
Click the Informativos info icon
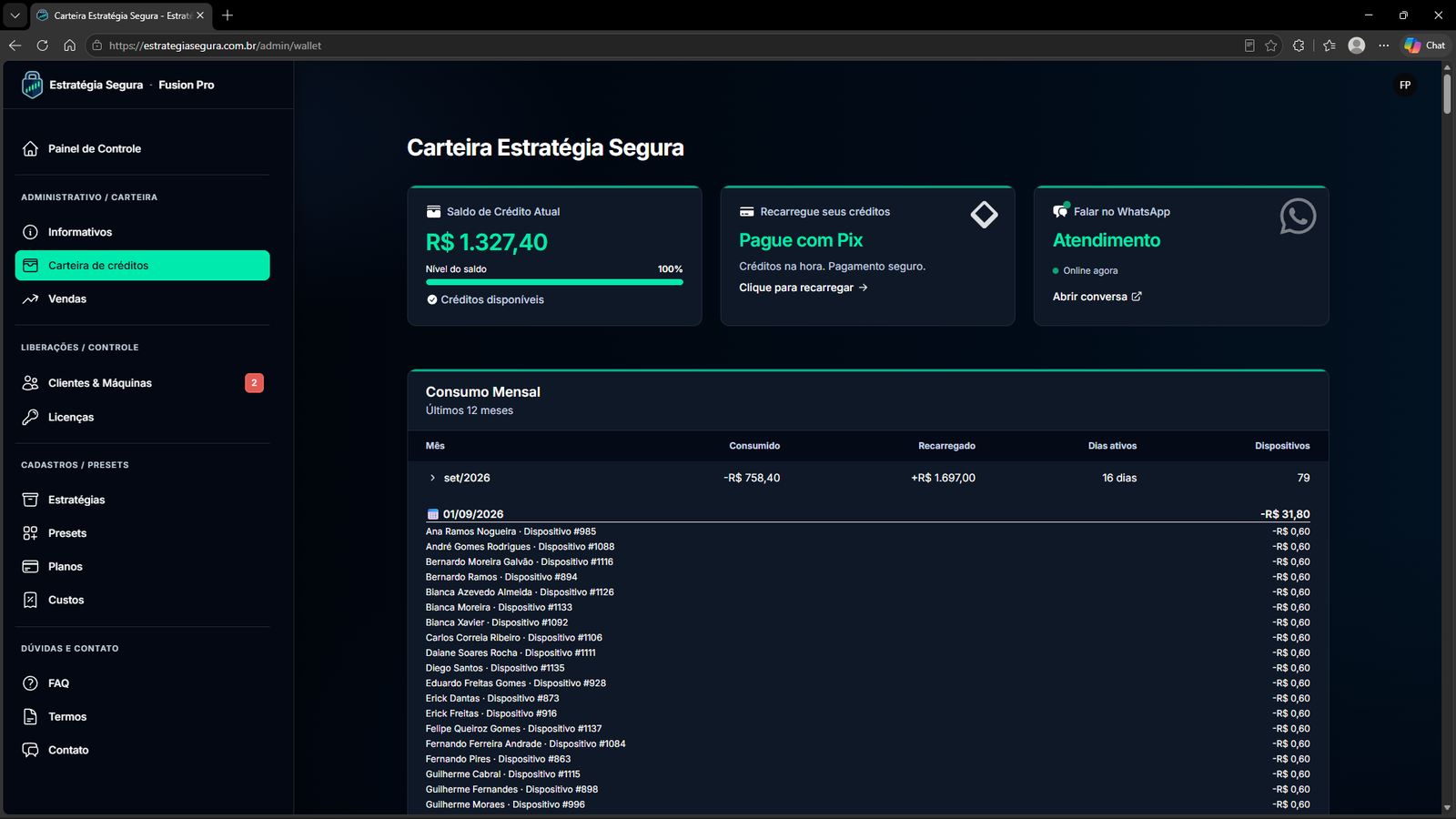click(30, 232)
